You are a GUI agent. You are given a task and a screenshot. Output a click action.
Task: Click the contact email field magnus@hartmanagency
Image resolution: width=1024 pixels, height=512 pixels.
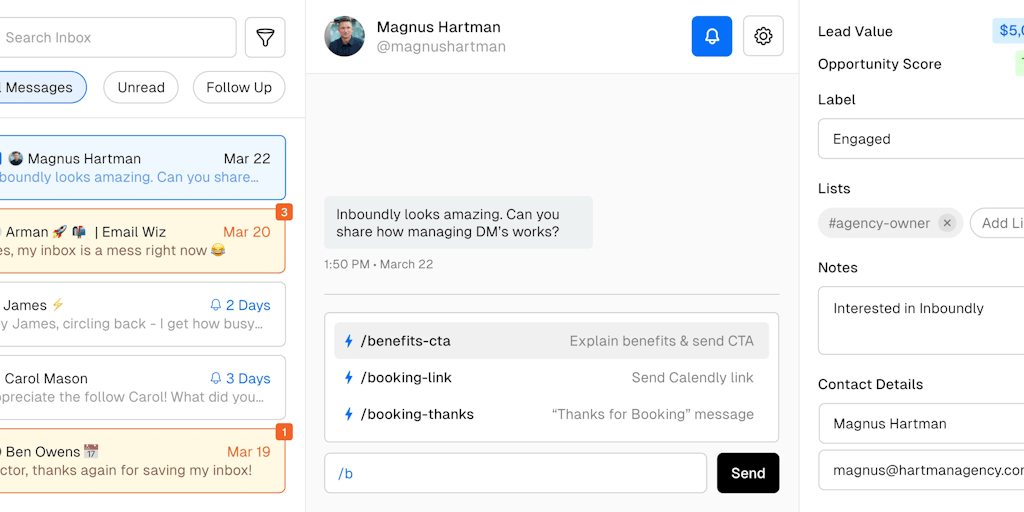coord(921,470)
